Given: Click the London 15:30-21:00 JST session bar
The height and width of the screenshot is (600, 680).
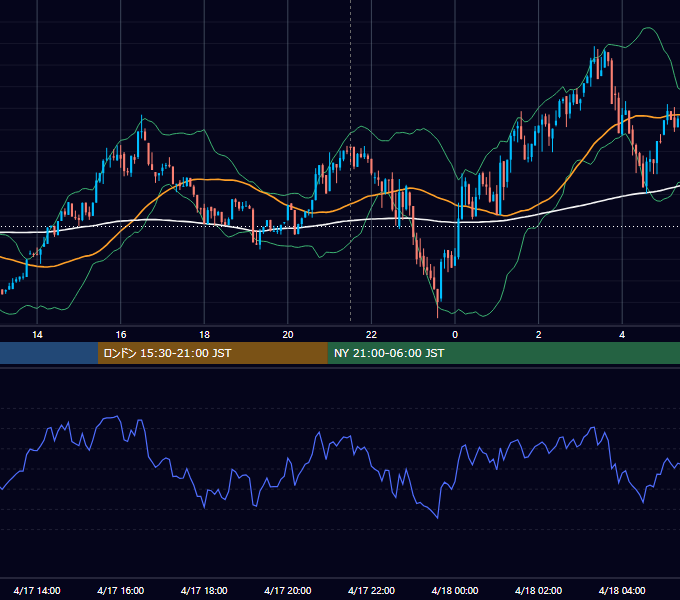Looking at the screenshot, I should click(x=212, y=353).
